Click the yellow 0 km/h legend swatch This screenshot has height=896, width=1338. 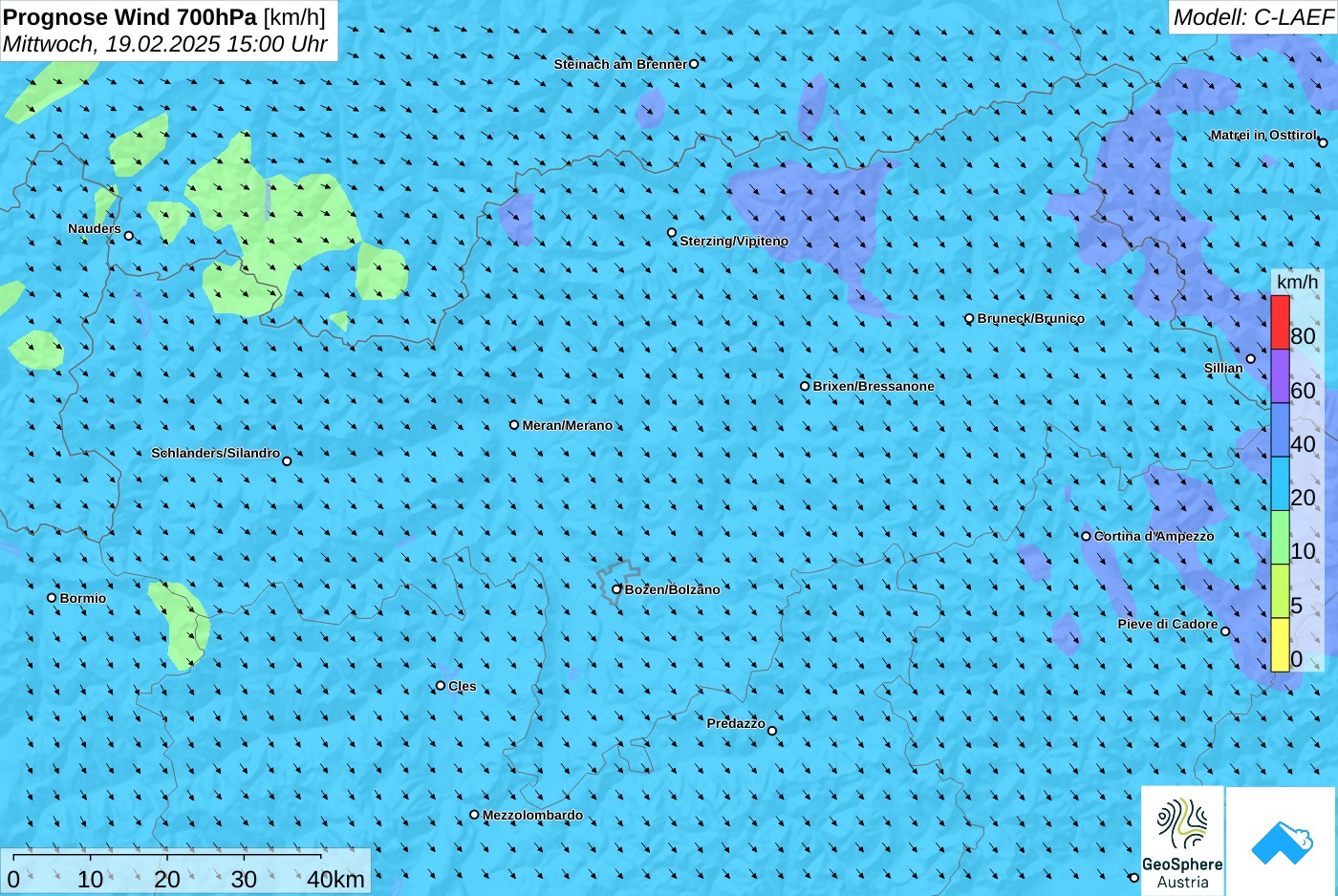[x=1280, y=645]
